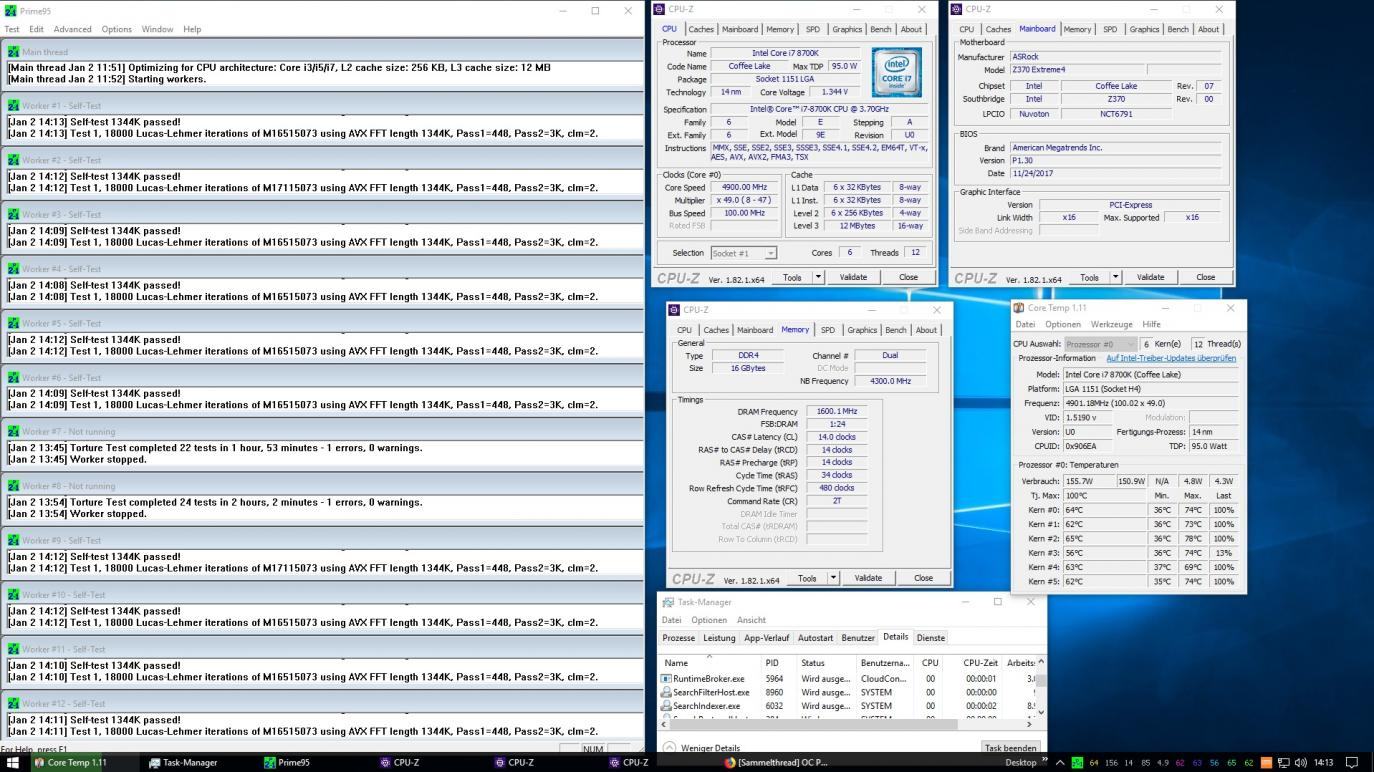Click the network tray icon
1374x772 pixels.
coord(1285,763)
